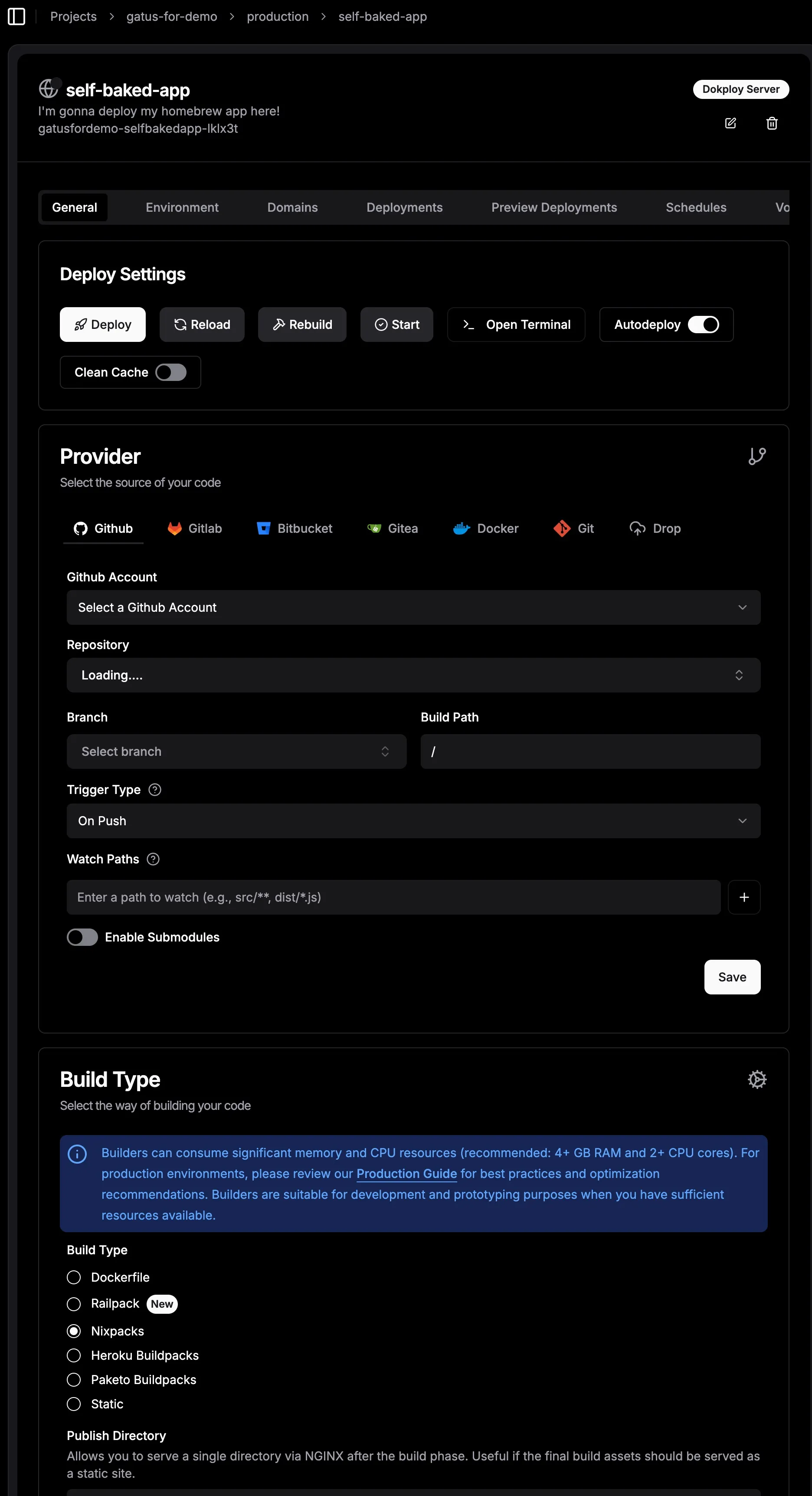Choose the Gitlab provider

coord(195,528)
